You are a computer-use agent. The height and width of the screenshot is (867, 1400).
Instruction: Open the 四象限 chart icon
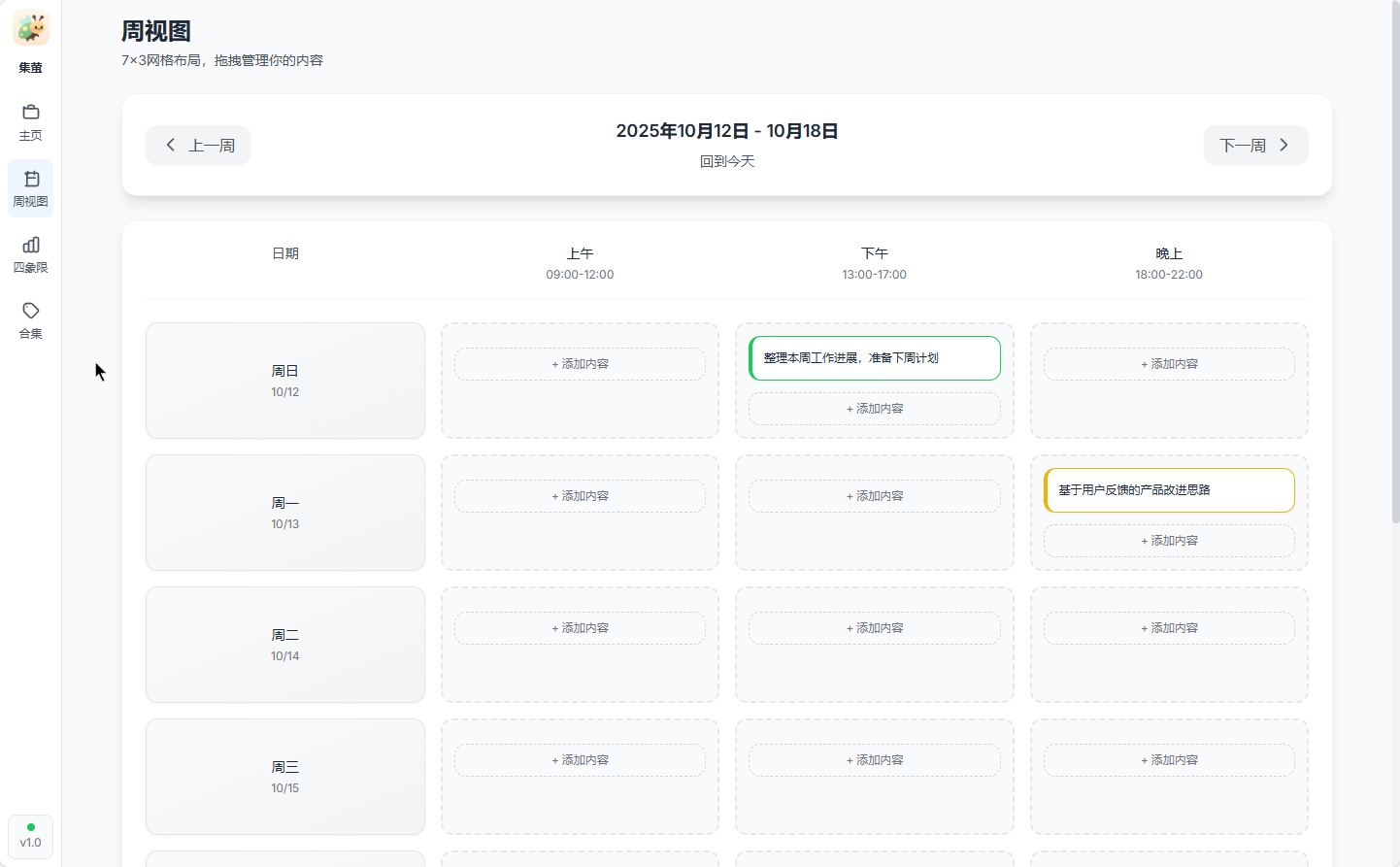point(31,245)
